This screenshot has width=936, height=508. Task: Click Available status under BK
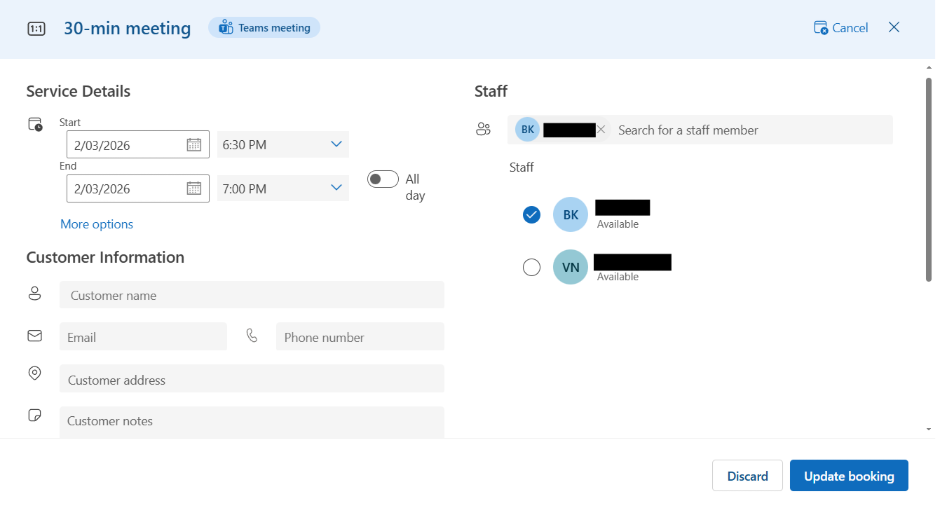click(x=618, y=224)
